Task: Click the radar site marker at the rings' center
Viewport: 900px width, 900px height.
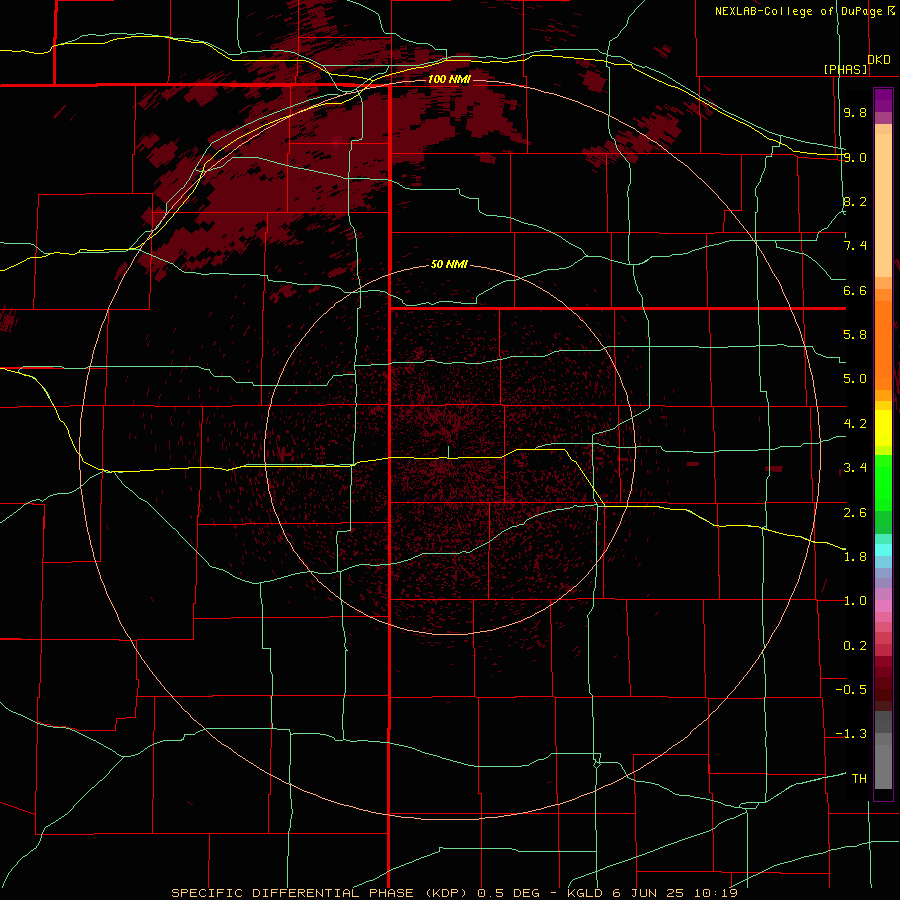Action: 449,452
